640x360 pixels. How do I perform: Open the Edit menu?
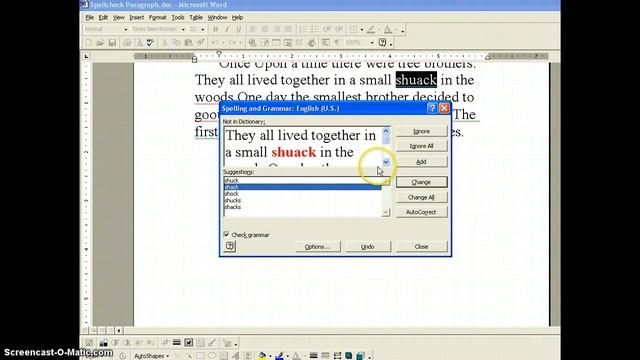(103, 18)
